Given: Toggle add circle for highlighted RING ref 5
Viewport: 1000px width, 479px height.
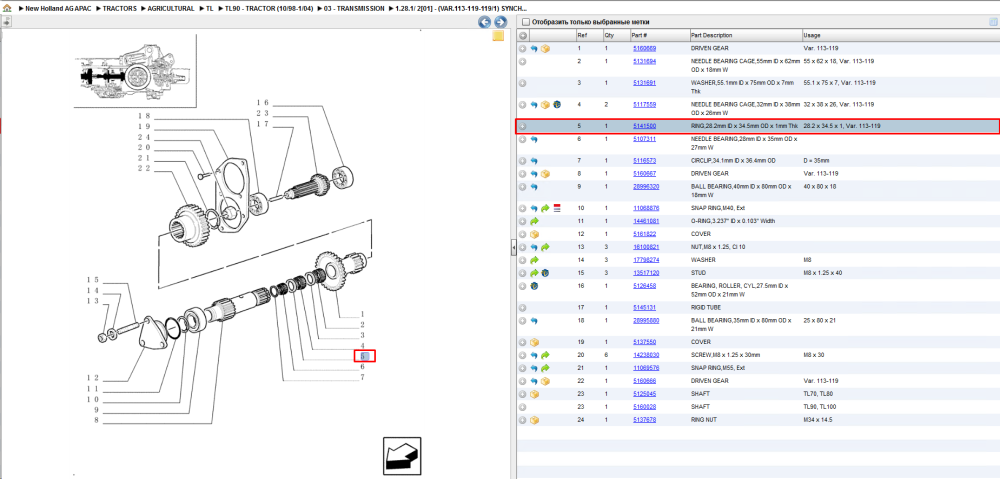Looking at the screenshot, I should pyautogui.click(x=522, y=126).
